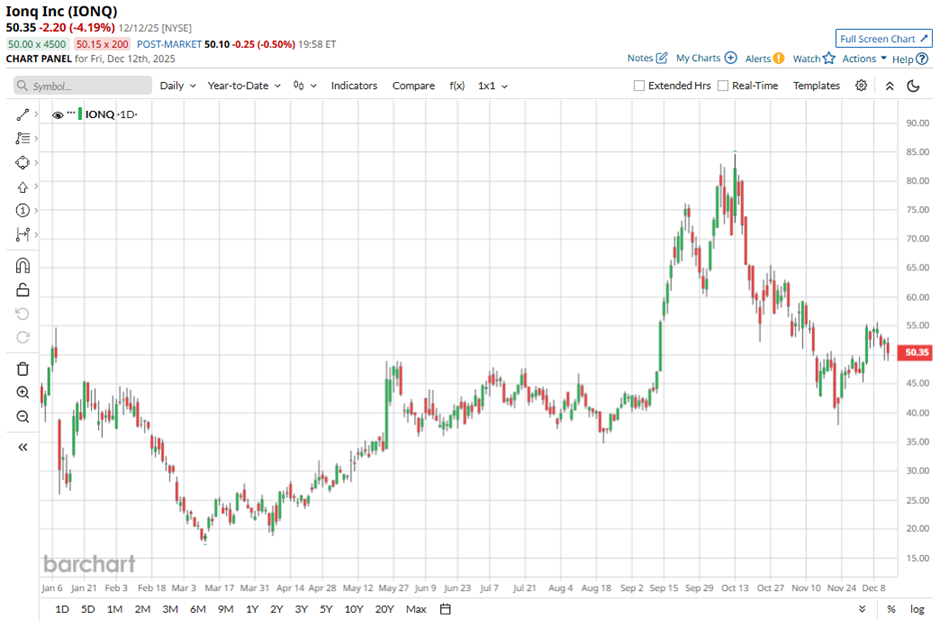The height and width of the screenshot is (629, 940).
Task: Switch to dark mode moon icon
Action: click(x=913, y=86)
